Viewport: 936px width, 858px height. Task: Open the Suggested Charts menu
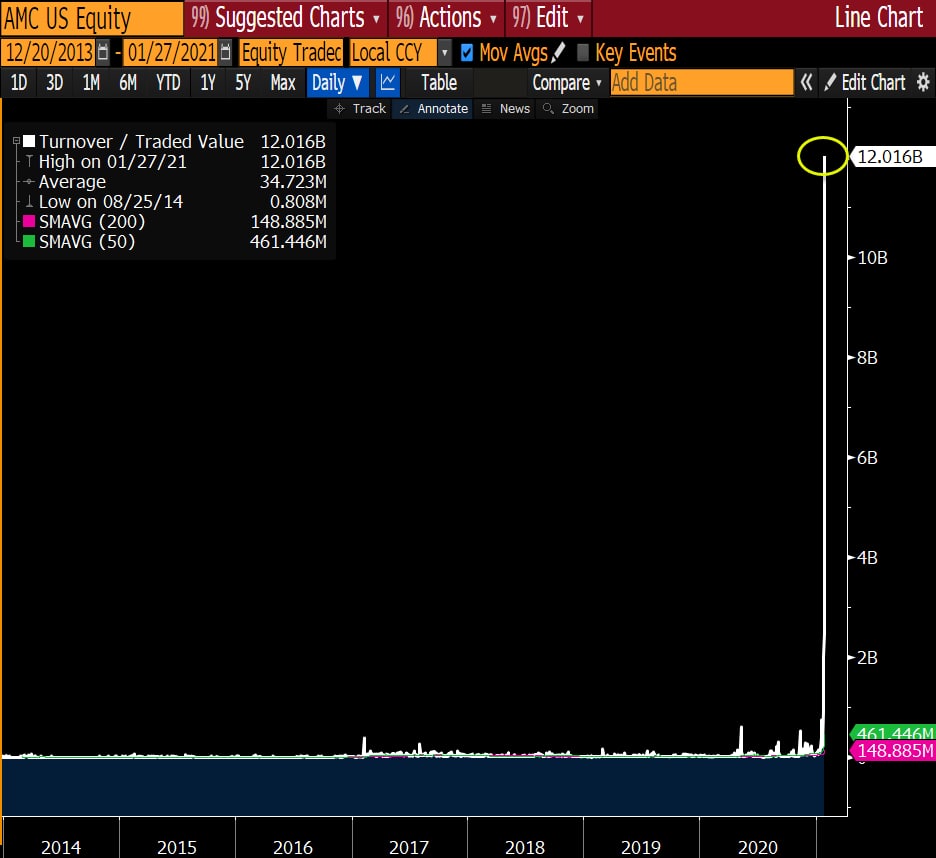(286, 18)
